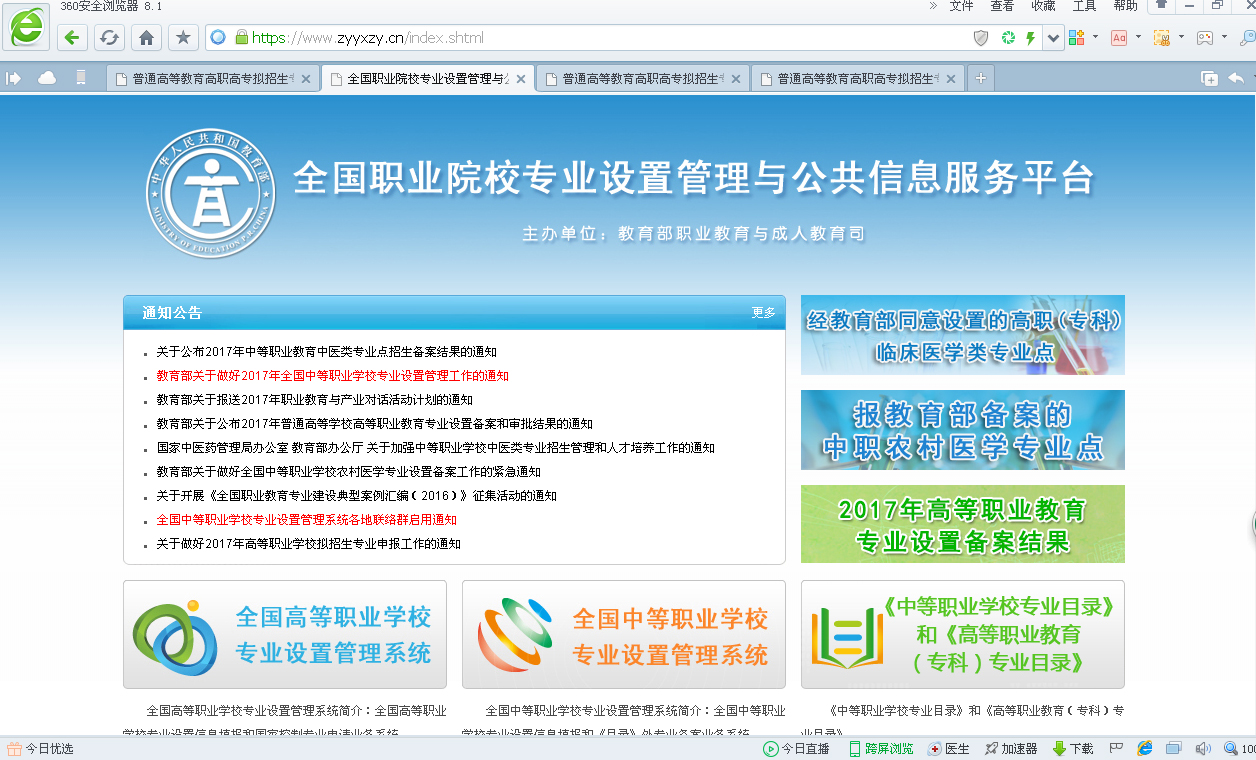Toggle the IE compatibility mode icon
Viewport: 1256px width, 760px height.
click(1145, 748)
